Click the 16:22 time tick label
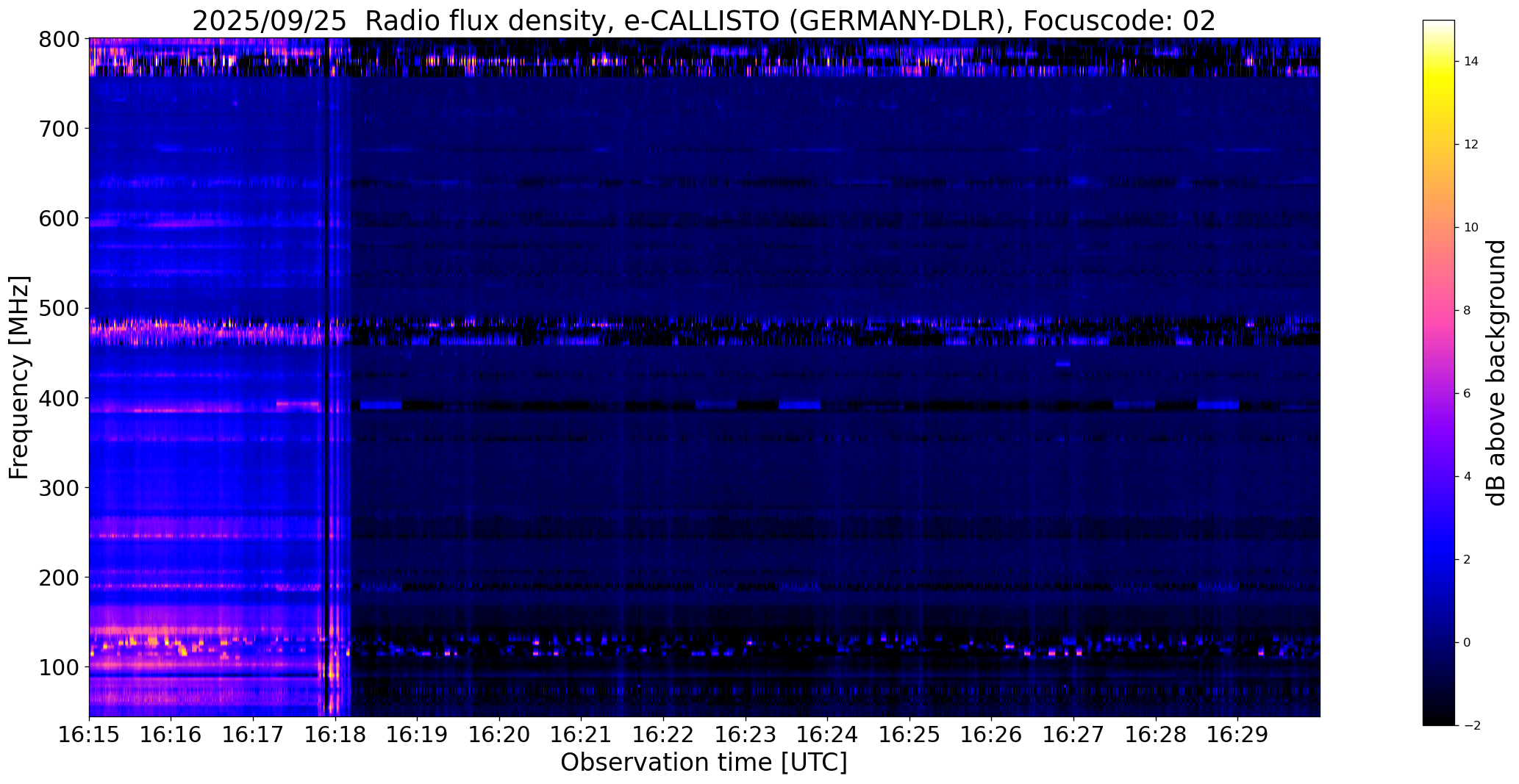 pyautogui.click(x=664, y=734)
